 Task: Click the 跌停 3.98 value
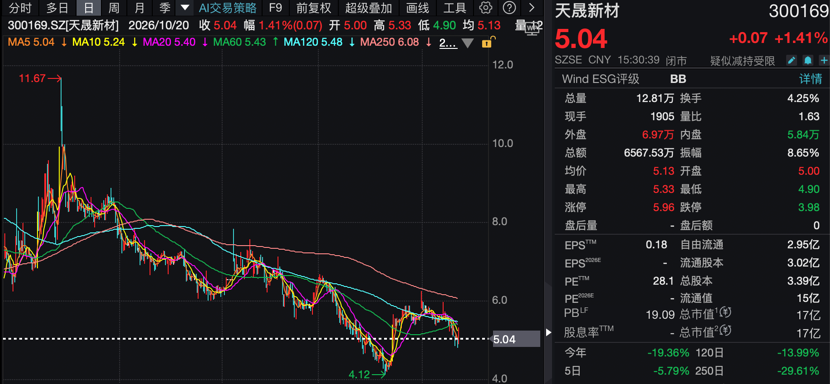pos(808,207)
